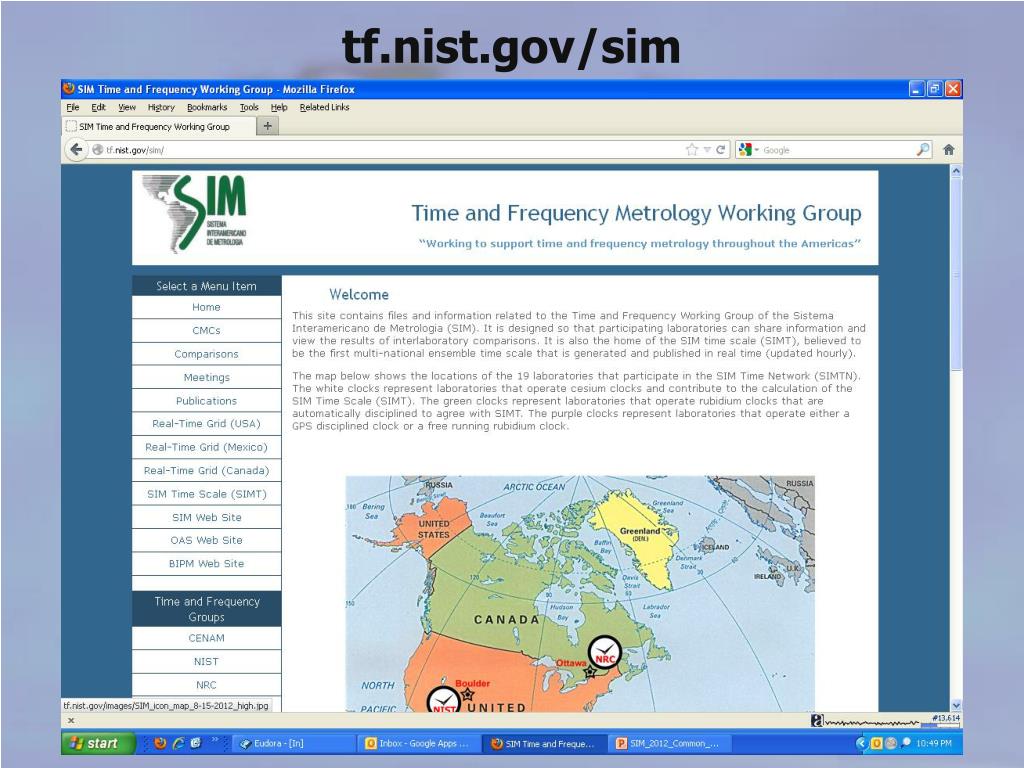
Task: Click the map image of Canada
Action: click(x=580, y=594)
